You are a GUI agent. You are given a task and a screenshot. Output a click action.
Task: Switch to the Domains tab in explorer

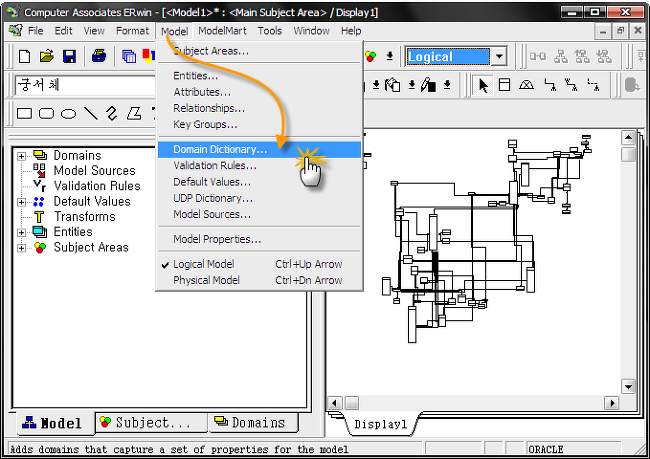point(253,423)
